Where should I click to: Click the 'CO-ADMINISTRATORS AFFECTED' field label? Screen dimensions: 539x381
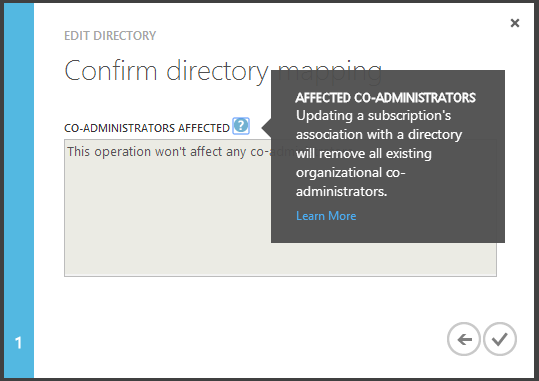pos(147,128)
